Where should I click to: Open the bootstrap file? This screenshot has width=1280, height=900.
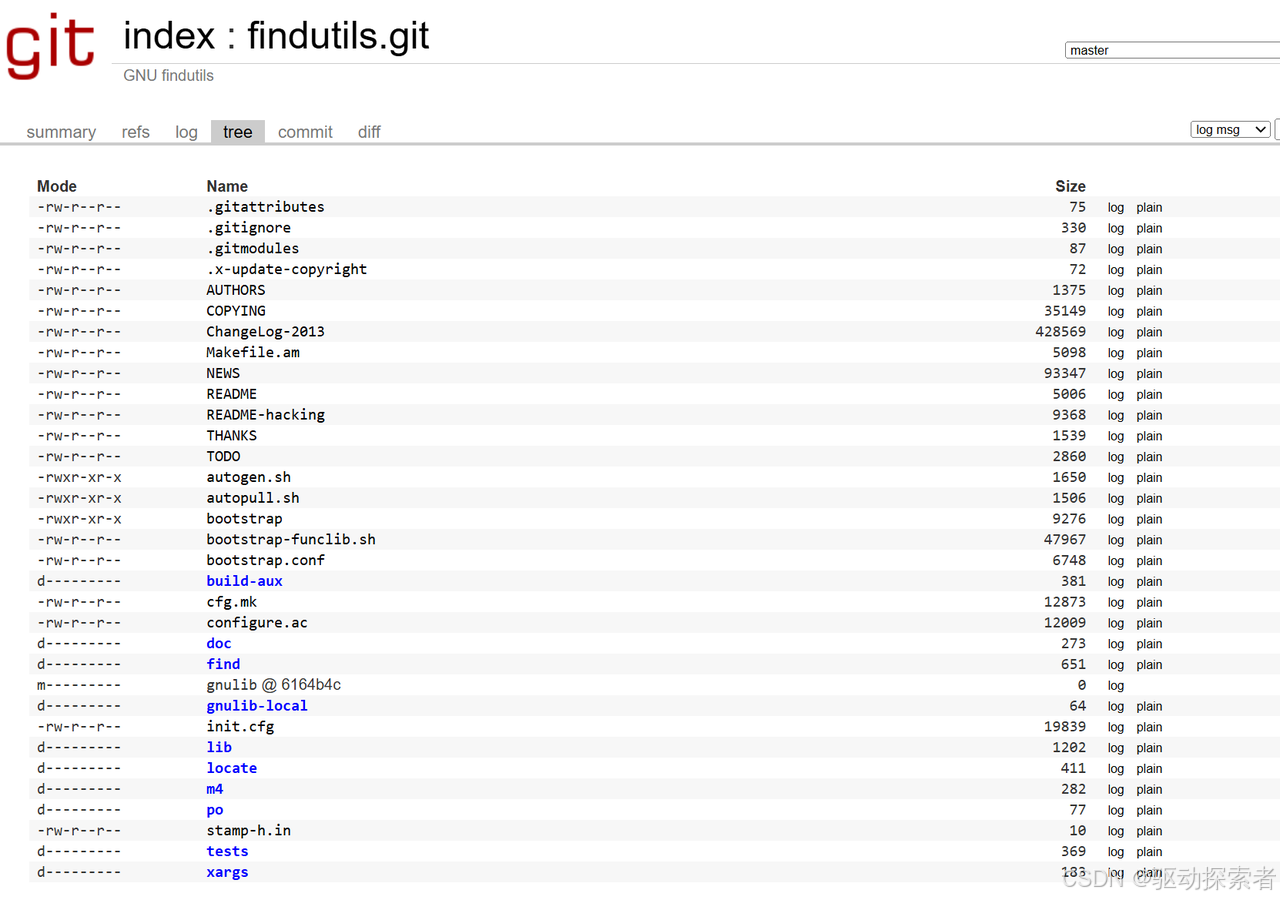[245, 519]
